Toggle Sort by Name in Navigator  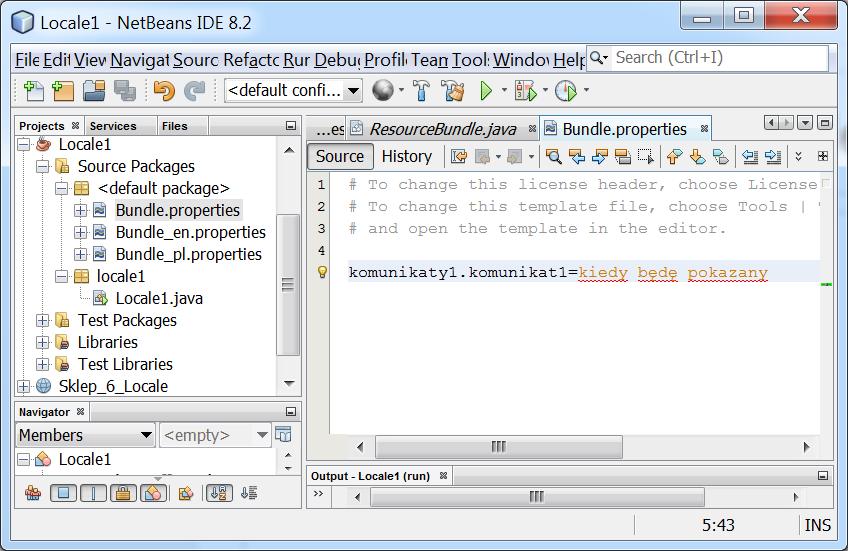click(219, 493)
